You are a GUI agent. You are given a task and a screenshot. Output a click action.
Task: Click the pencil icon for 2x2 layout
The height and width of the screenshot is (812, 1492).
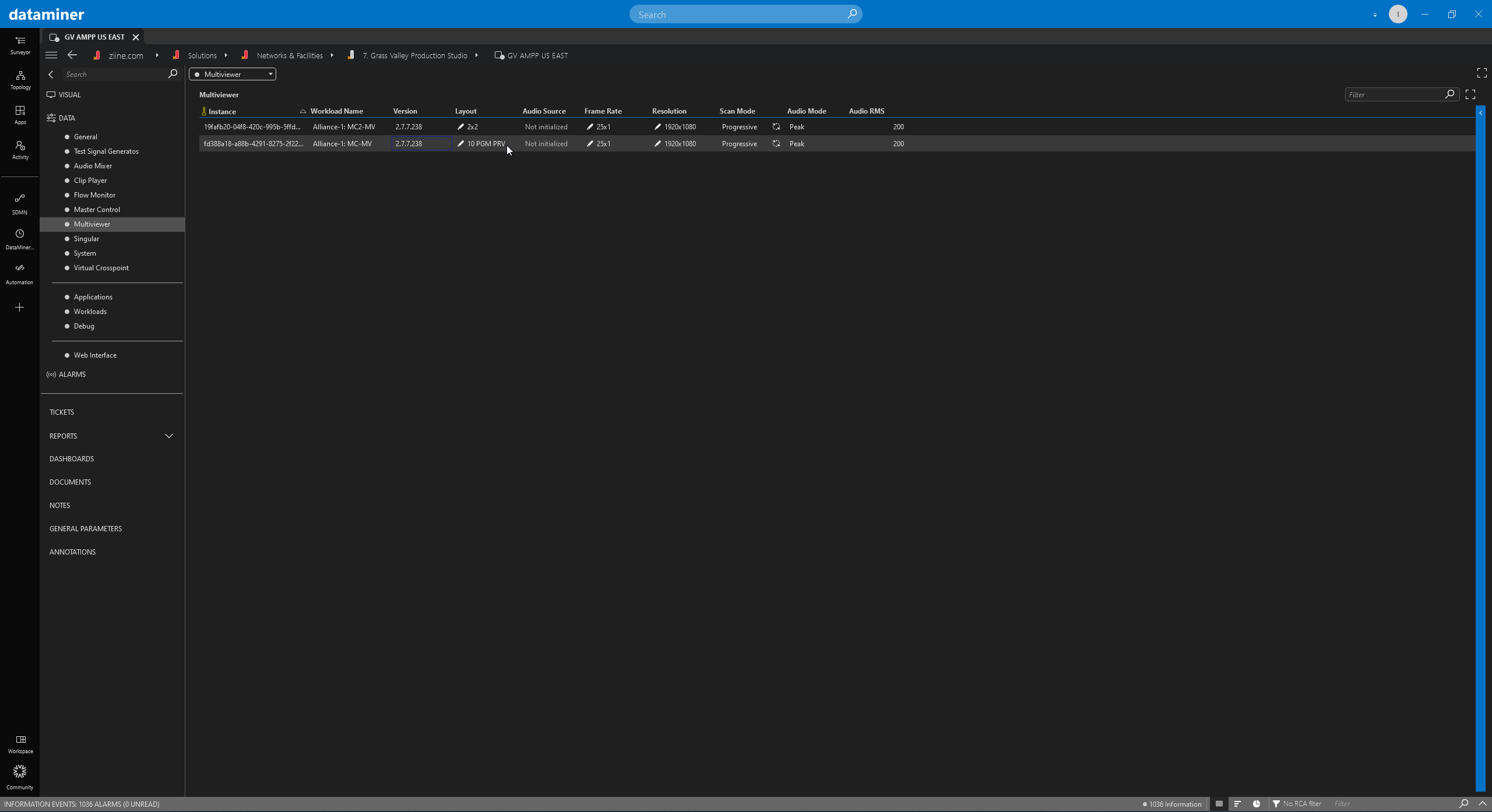(x=460, y=126)
